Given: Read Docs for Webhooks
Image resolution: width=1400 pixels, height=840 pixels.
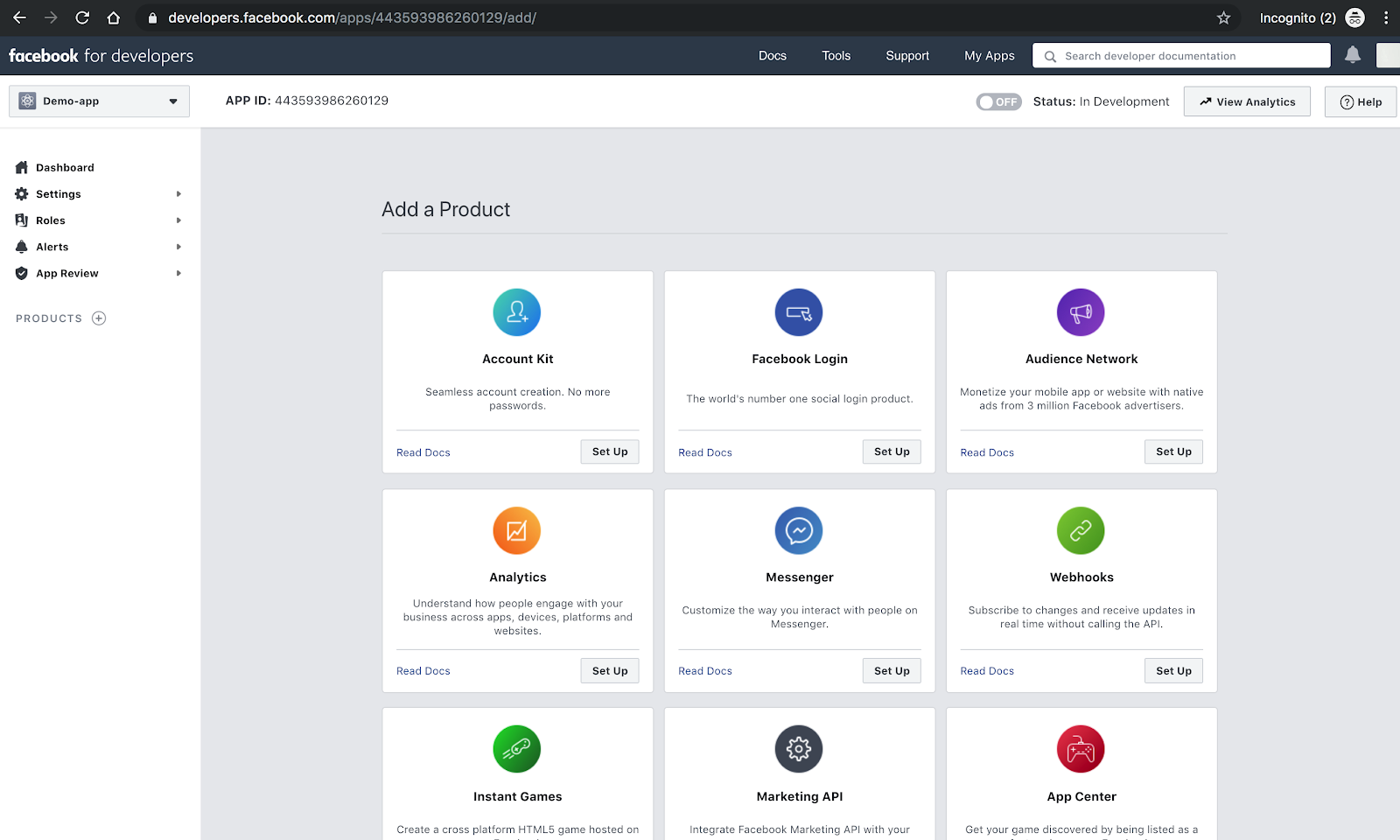Looking at the screenshot, I should (x=987, y=671).
